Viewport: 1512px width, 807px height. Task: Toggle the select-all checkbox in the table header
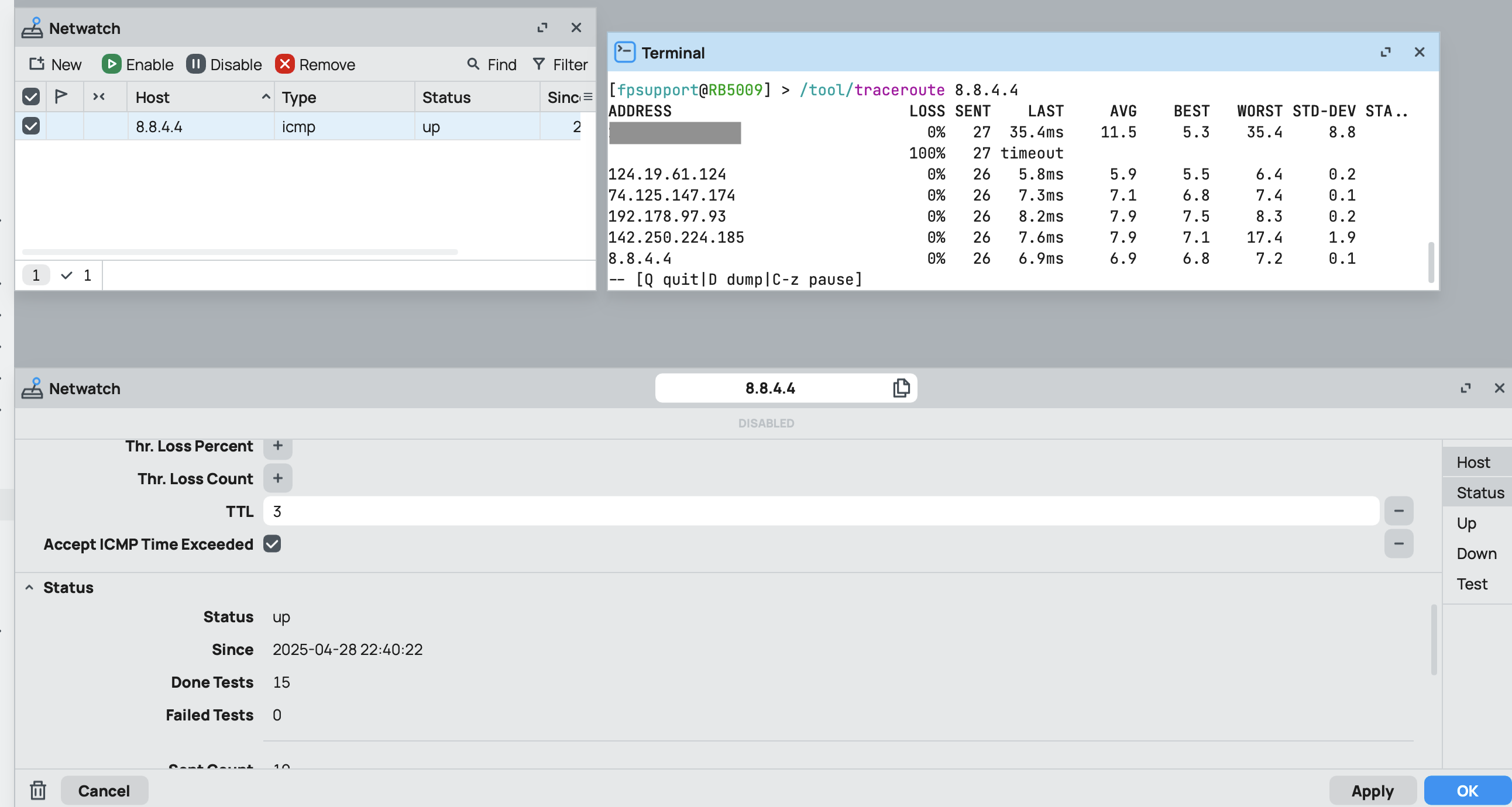click(x=31, y=96)
